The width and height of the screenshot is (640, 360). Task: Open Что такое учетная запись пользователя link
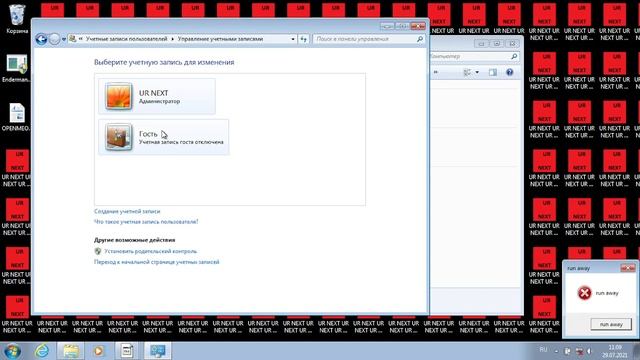click(146, 222)
